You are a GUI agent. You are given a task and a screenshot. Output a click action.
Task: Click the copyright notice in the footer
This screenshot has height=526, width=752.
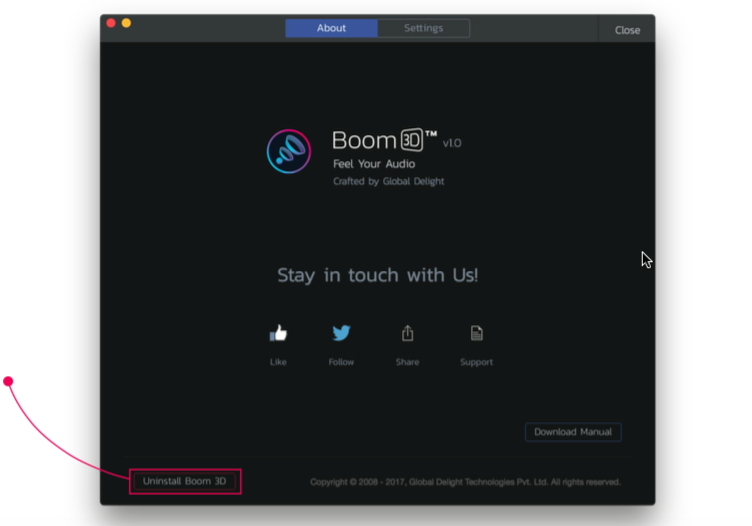coord(465,482)
